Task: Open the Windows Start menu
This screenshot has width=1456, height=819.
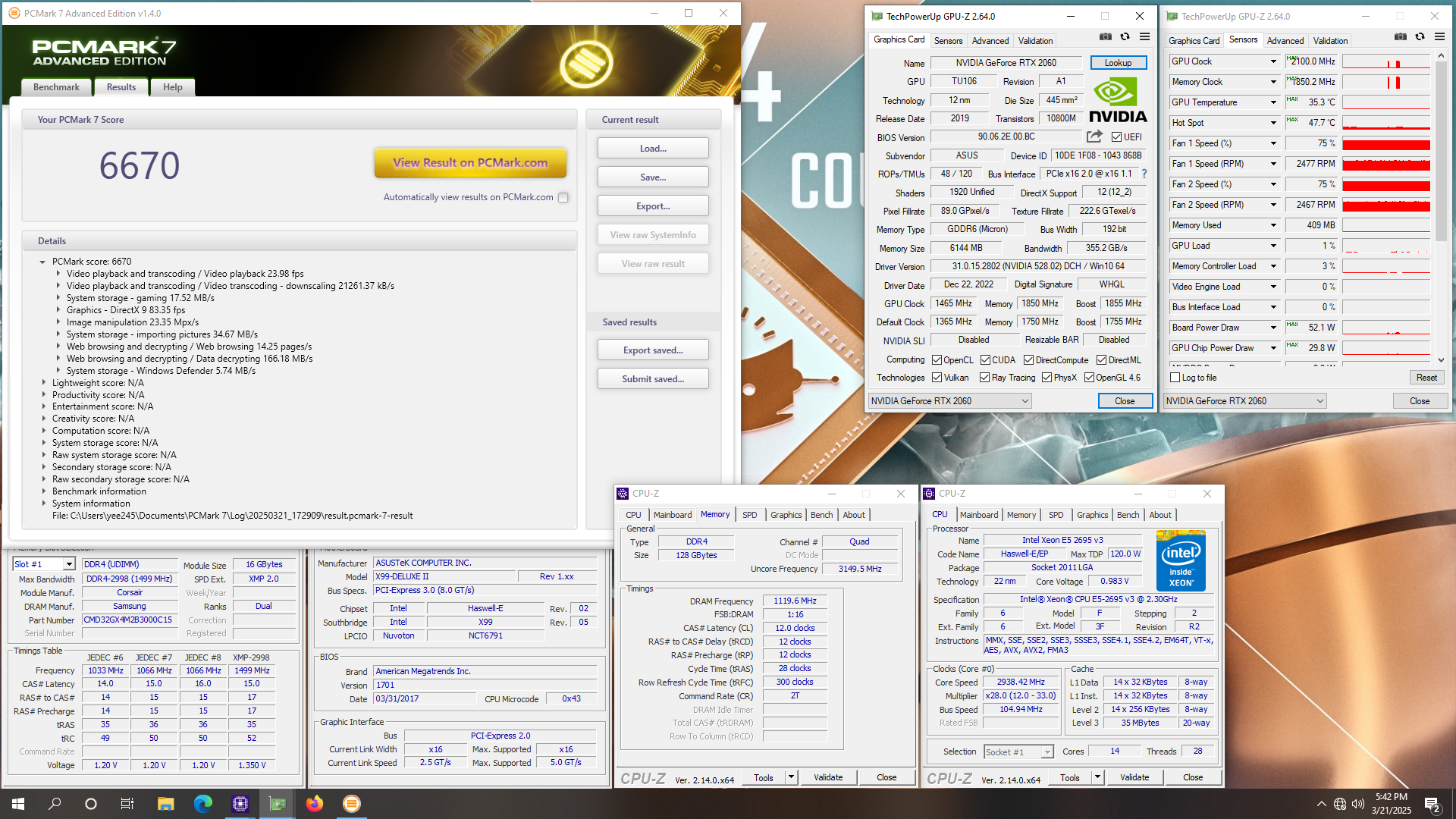Action: click(18, 804)
